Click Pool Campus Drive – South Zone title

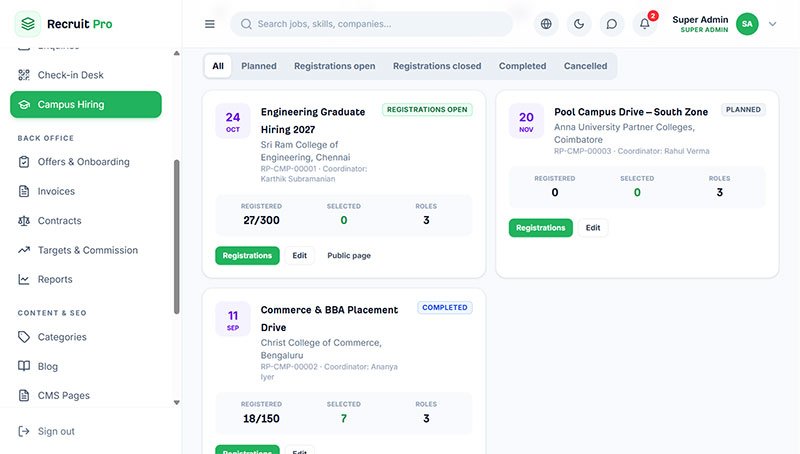pyautogui.click(x=631, y=112)
